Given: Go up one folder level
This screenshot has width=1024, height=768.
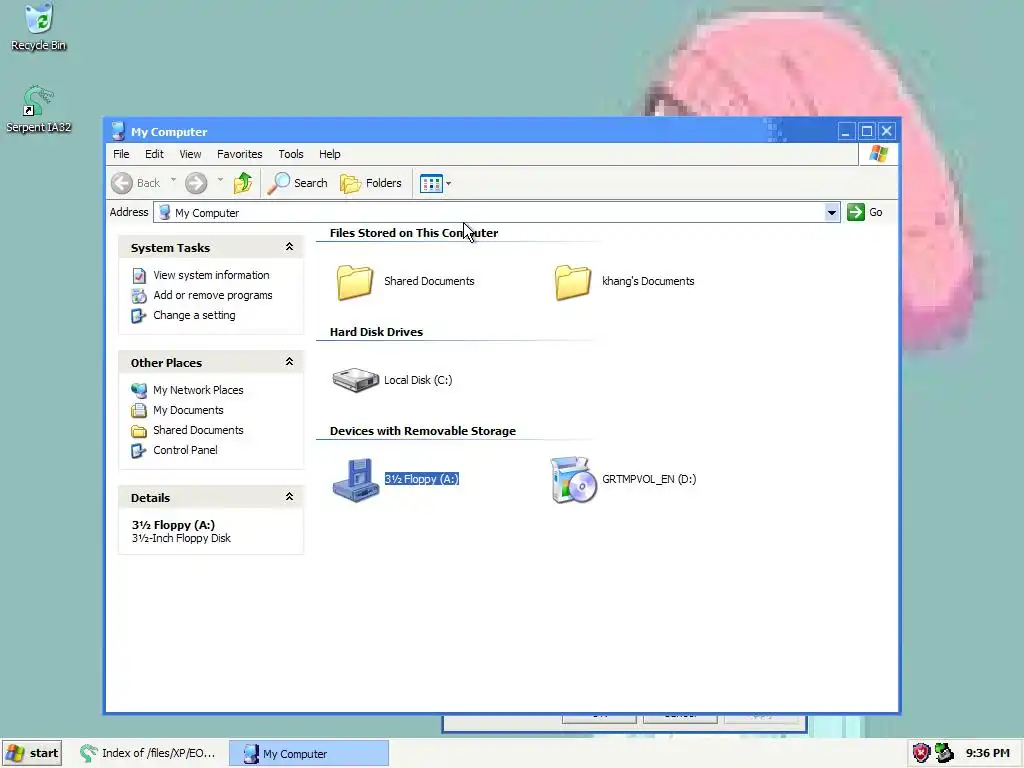Looking at the screenshot, I should pyautogui.click(x=243, y=183).
